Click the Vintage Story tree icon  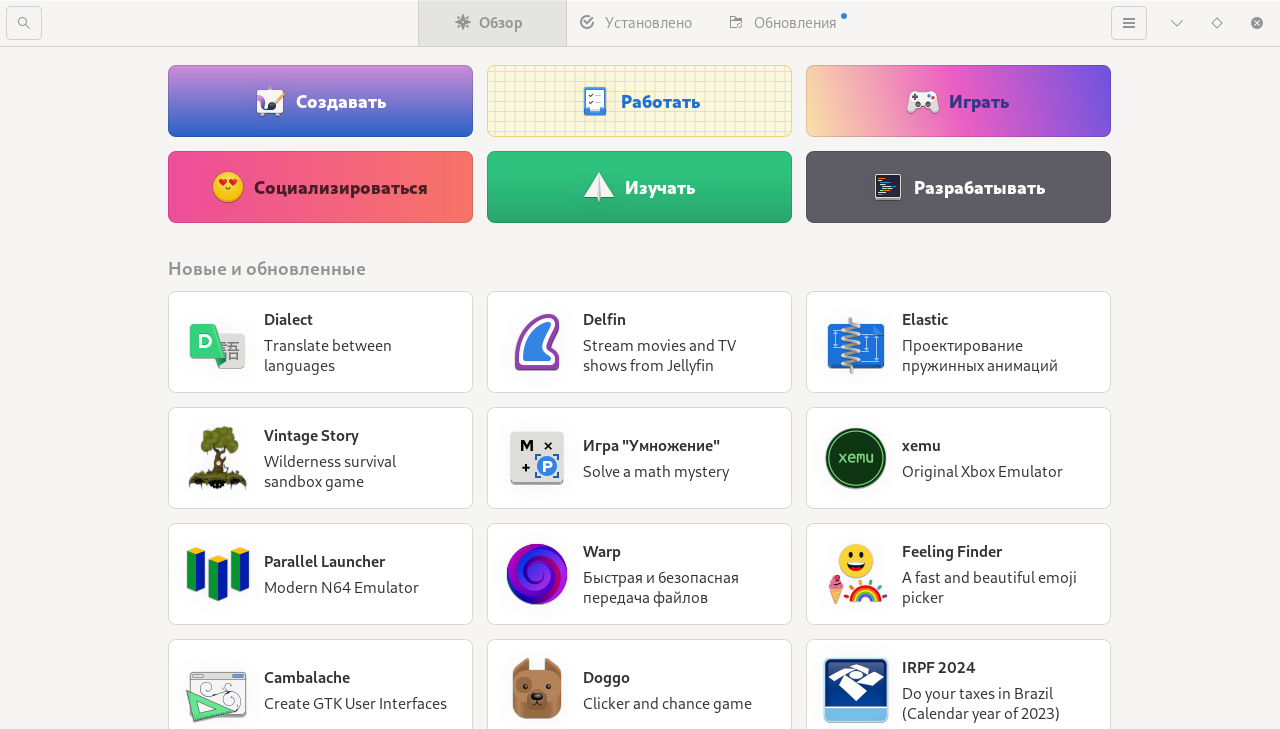pyautogui.click(x=215, y=457)
